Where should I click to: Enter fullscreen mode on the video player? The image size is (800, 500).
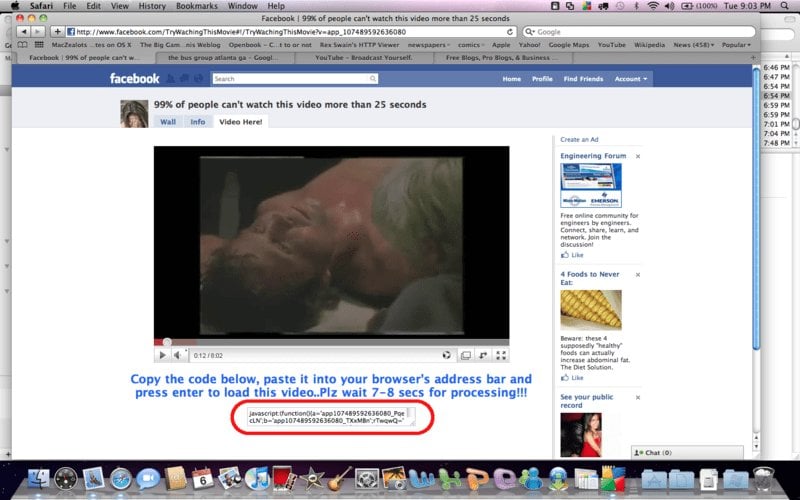pos(502,355)
